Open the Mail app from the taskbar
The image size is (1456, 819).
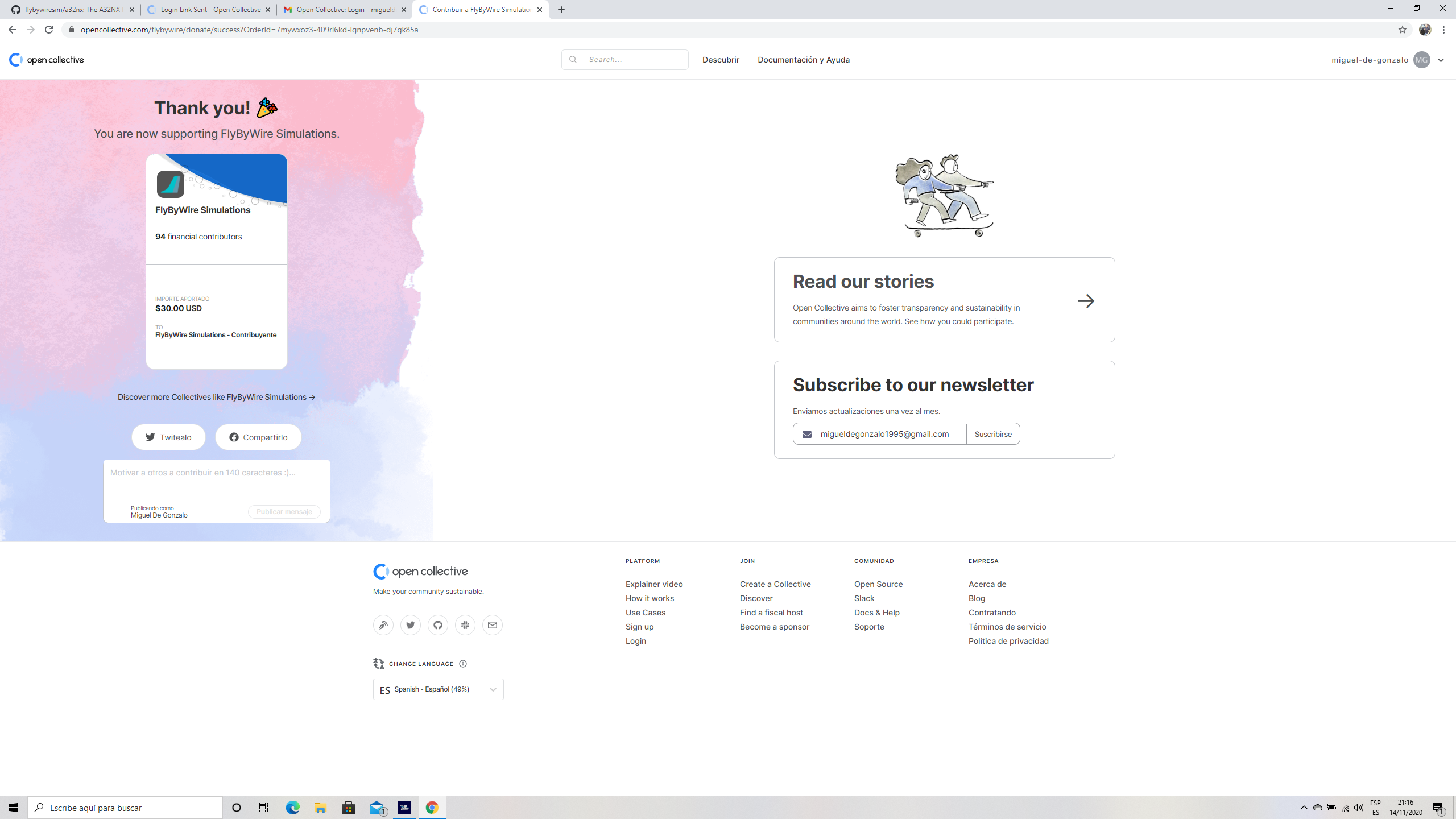point(377,808)
